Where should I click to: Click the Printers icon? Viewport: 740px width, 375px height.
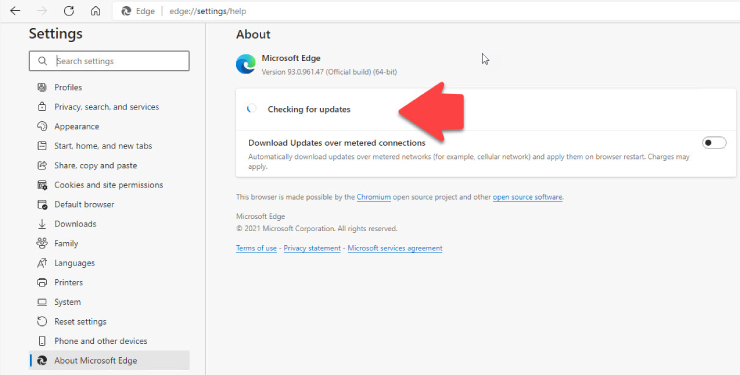pyautogui.click(x=42, y=282)
